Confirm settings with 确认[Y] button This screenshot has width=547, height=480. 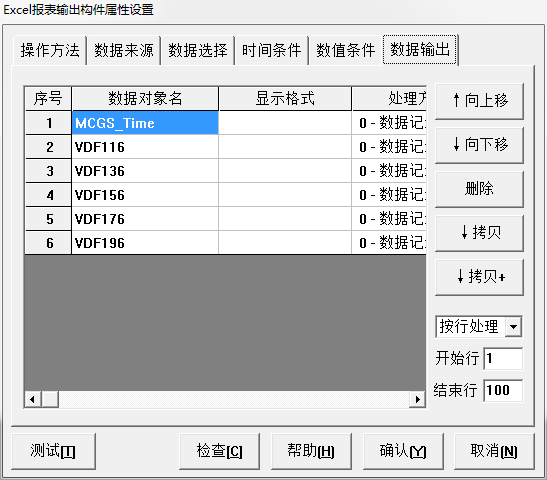[x=403, y=451]
